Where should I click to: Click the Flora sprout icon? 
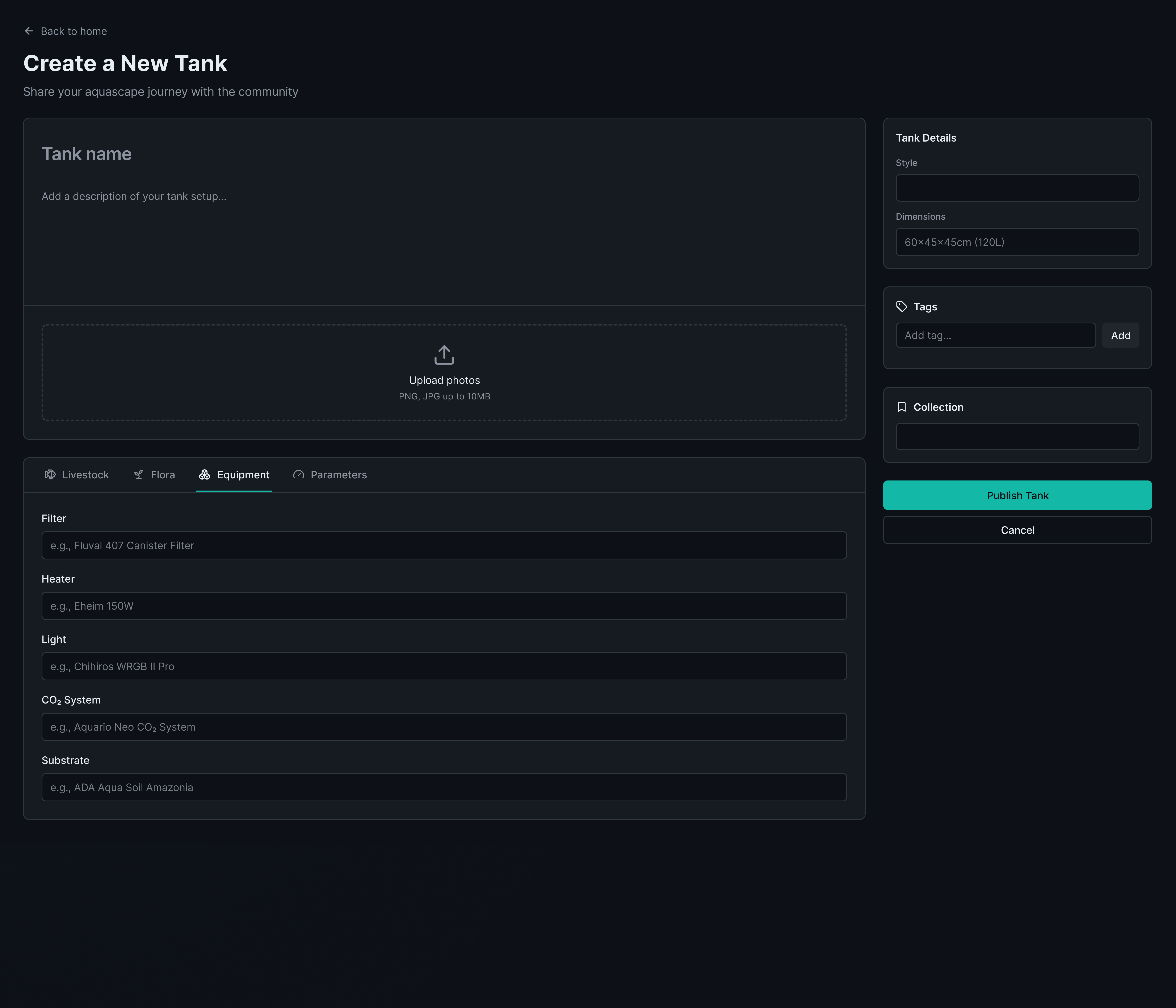[138, 474]
